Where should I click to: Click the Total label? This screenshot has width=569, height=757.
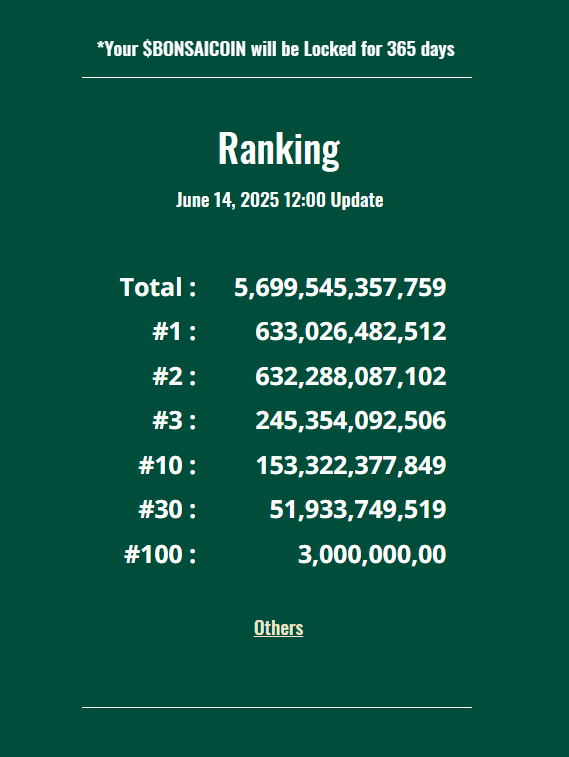[x=158, y=287]
